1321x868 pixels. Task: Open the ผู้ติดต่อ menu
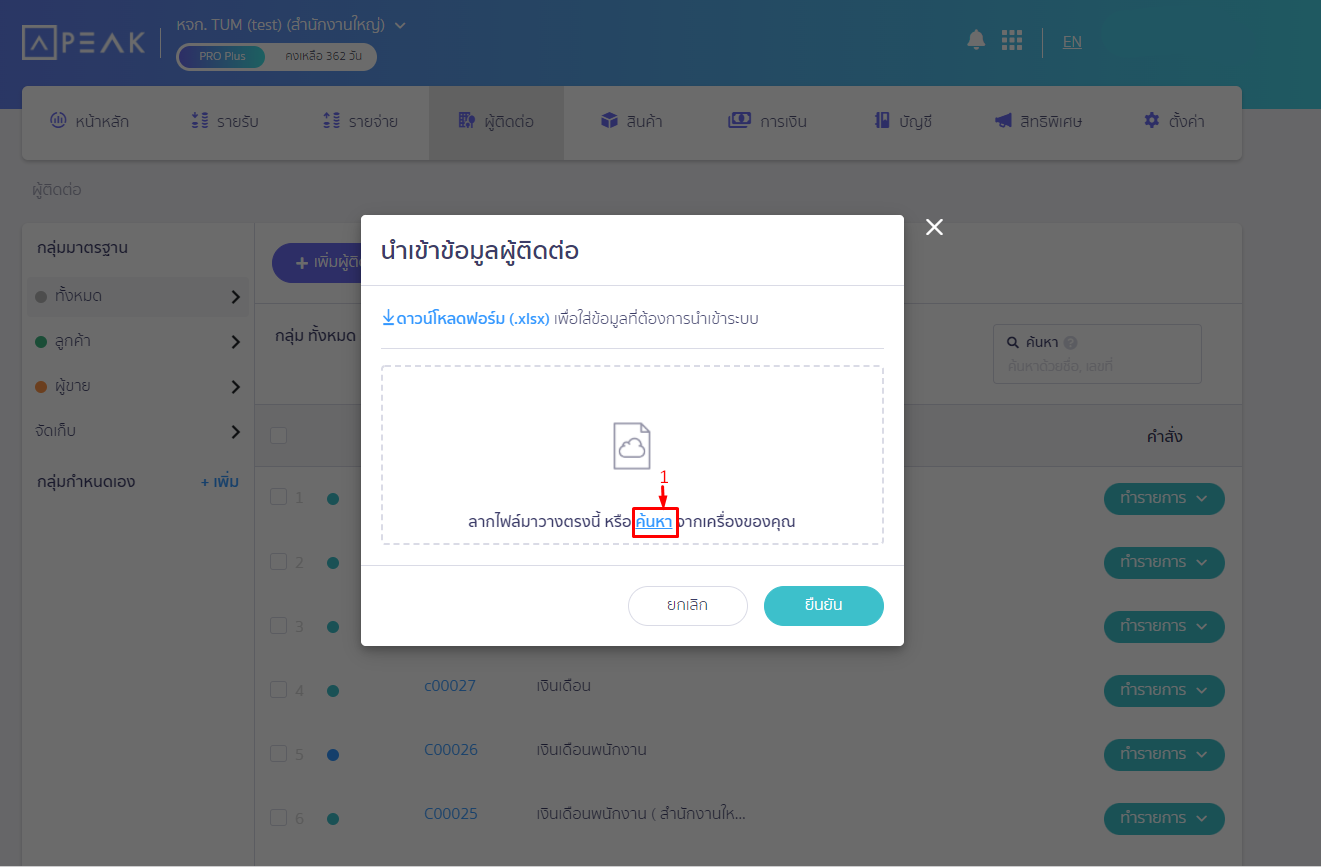click(x=497, y=122)
